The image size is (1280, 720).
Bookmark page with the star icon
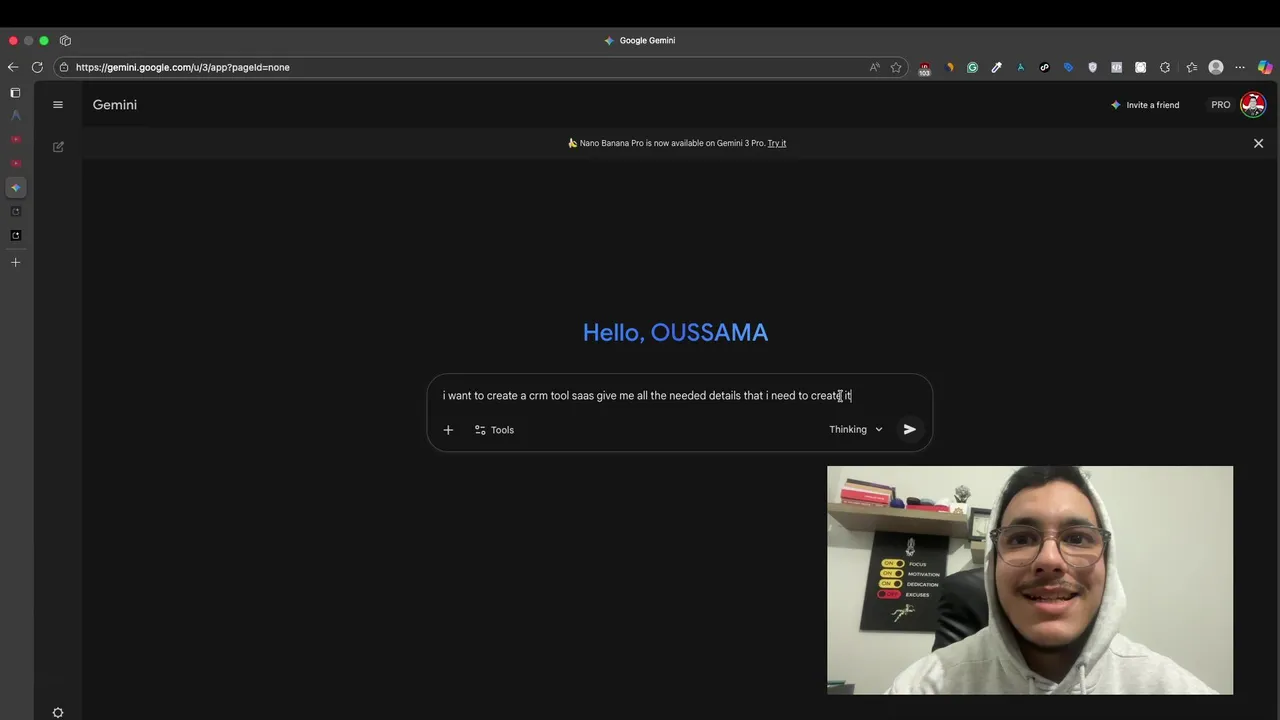point(896,67)
